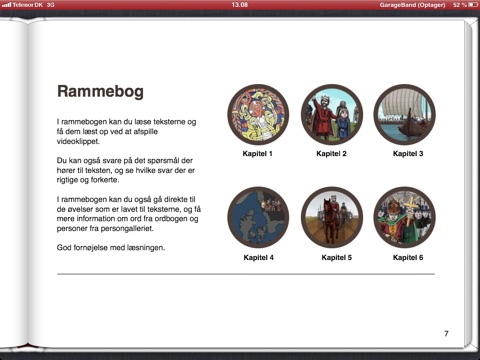Select the Kapitel 6 label

tap(408, 257)
